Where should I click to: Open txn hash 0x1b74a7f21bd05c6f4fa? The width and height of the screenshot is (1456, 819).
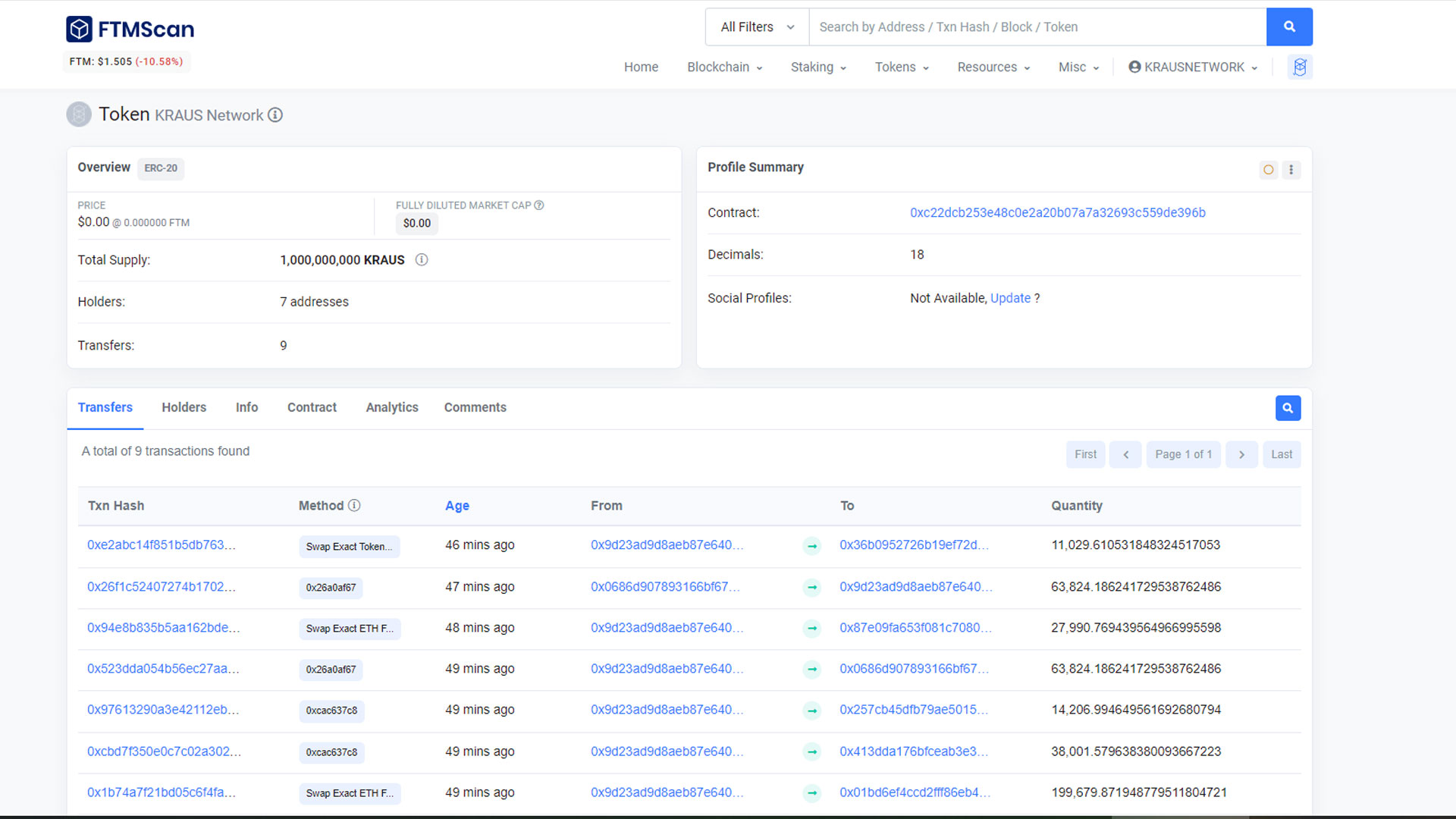point(162,792)
